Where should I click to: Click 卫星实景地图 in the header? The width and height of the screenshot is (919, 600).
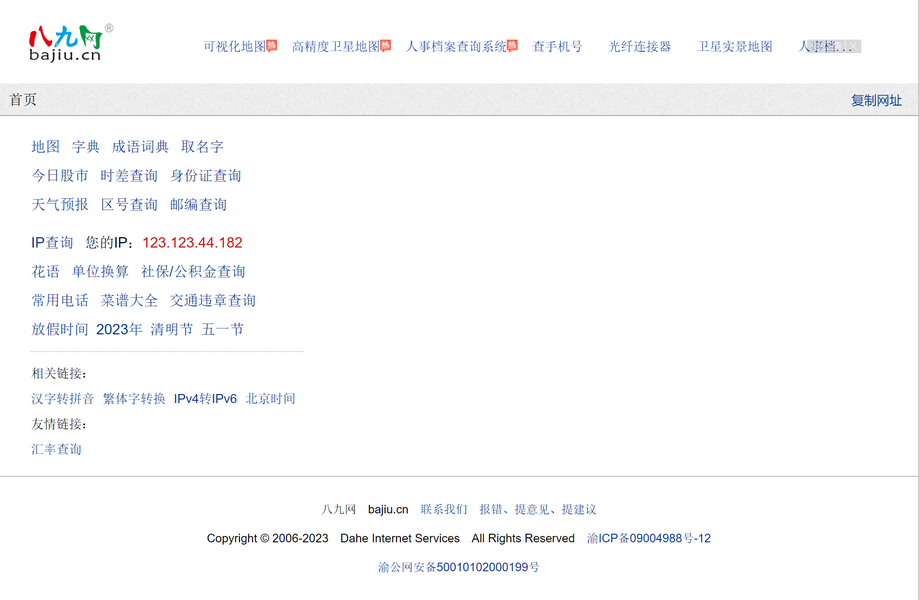[735, 46]
